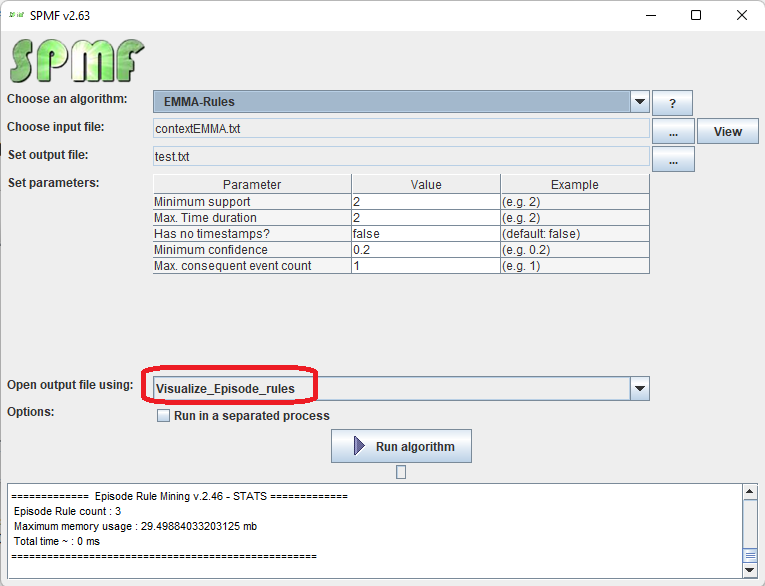Screen dimensions: 765x586
Task: Click the SPMF window title bar icon
Action: pos(17,15)
